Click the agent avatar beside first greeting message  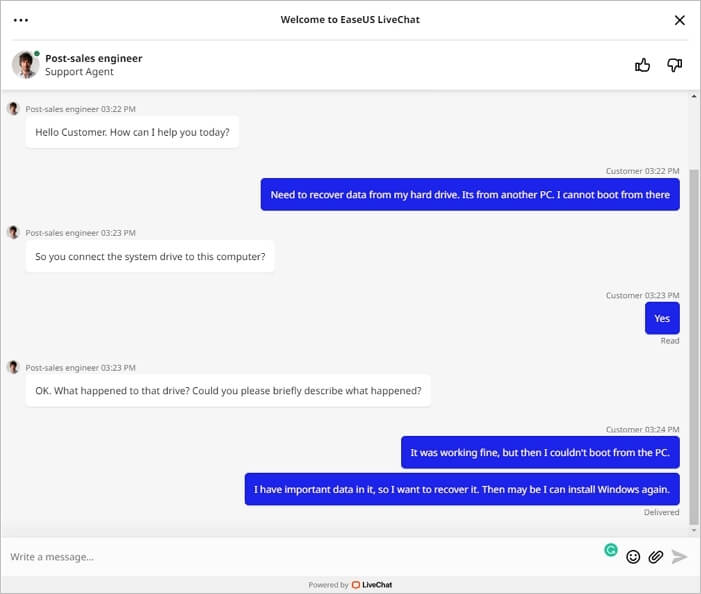[13, 108]
